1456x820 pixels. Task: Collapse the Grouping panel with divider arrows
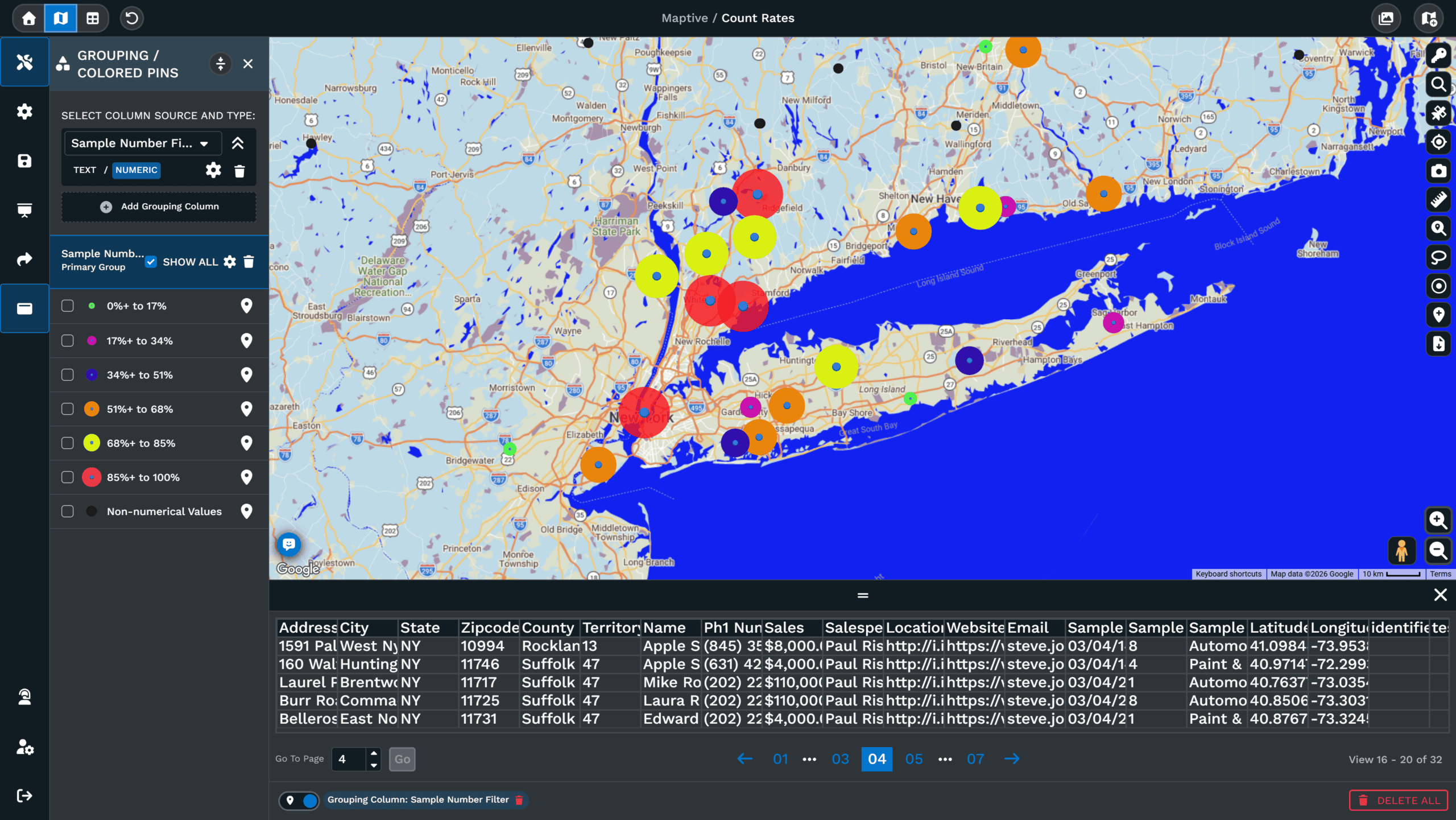[221, 64]
